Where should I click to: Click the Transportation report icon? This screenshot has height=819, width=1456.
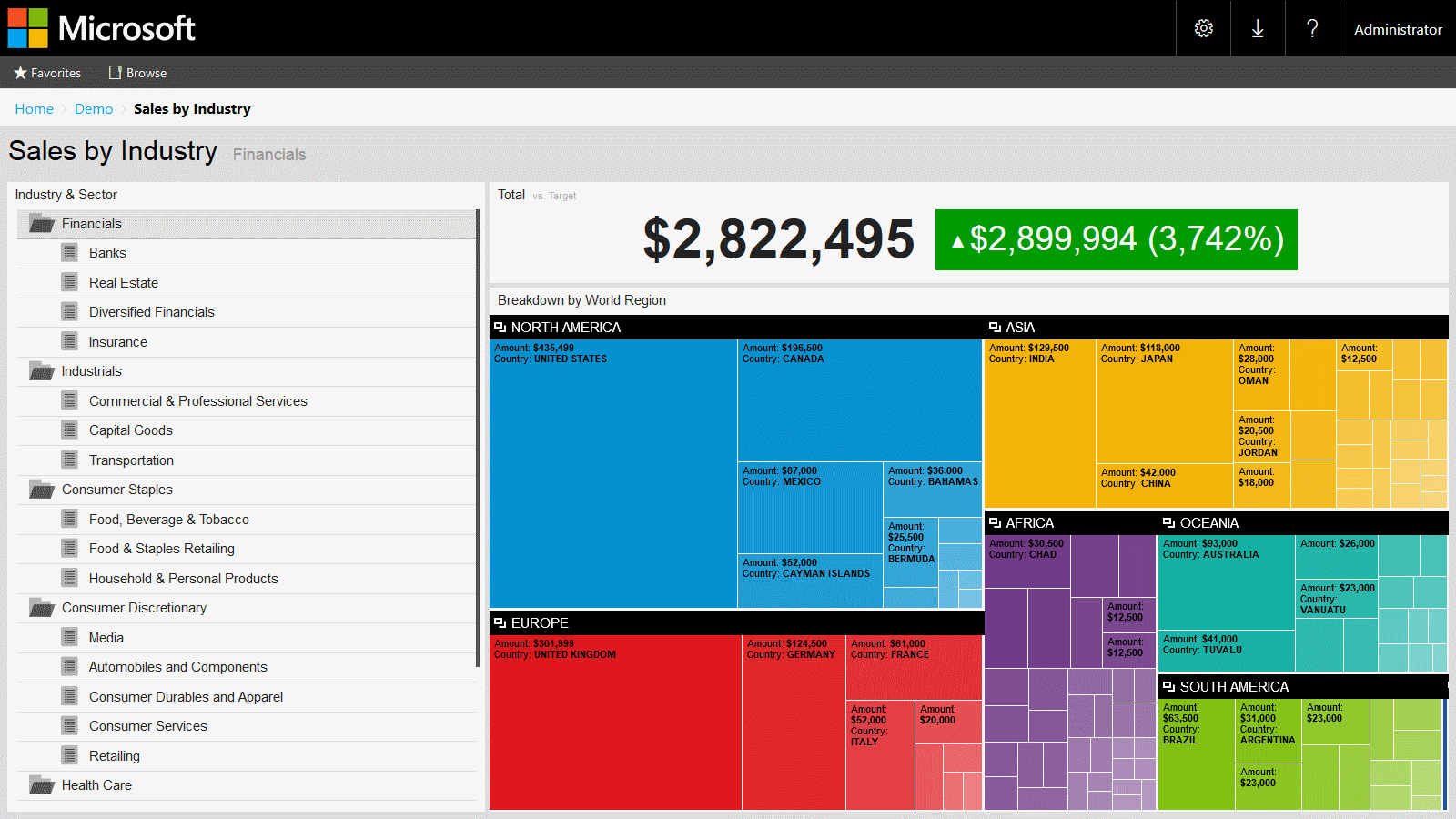pyautogui.click(x=69, y=460)
